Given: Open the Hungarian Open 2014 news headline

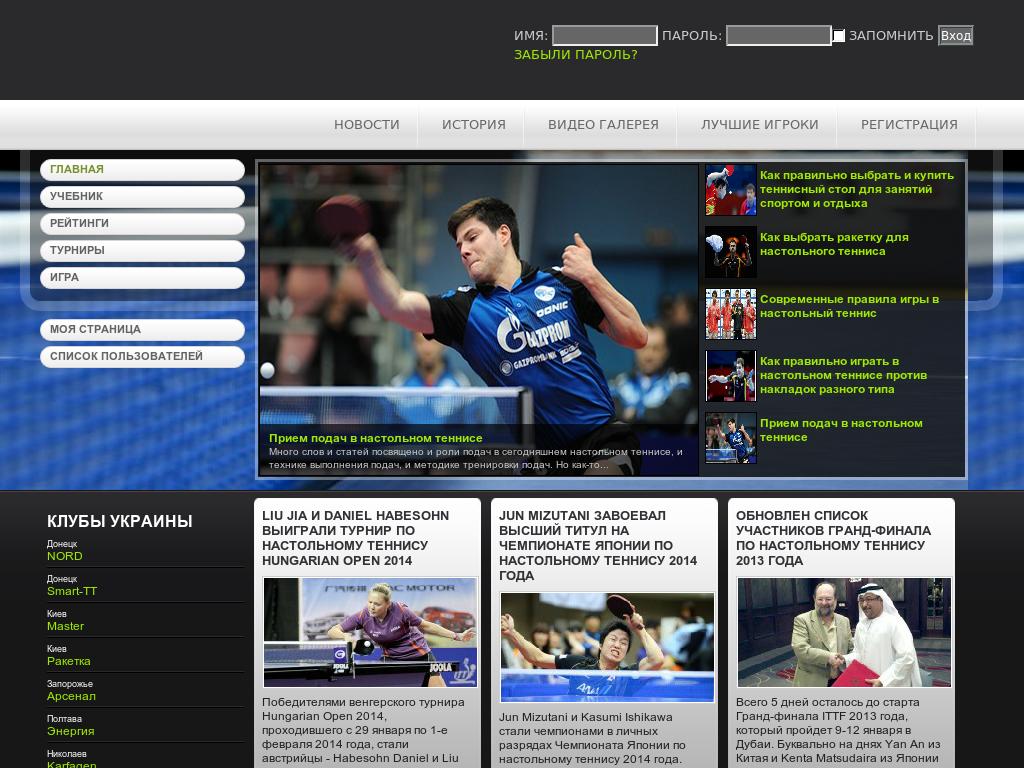Looking at the screenshot, I should 355,538.
